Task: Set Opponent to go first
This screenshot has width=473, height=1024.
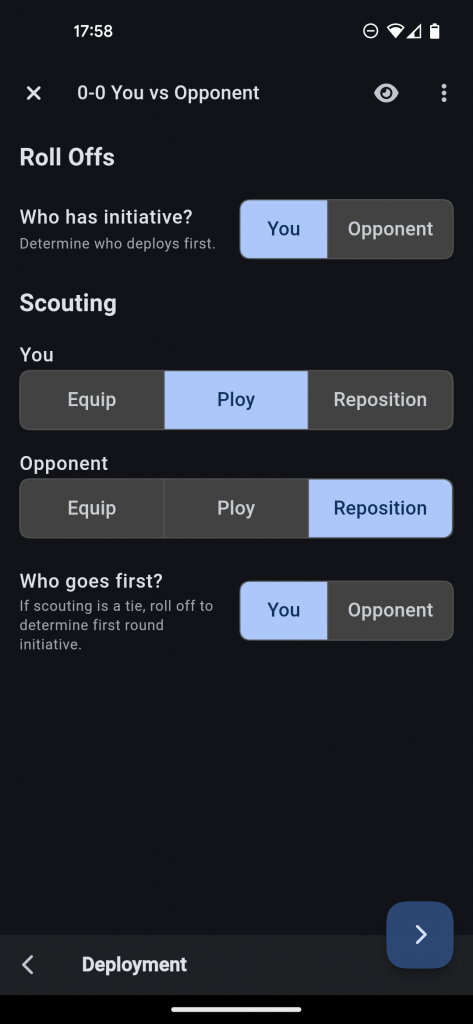Action: pos(390,611)
